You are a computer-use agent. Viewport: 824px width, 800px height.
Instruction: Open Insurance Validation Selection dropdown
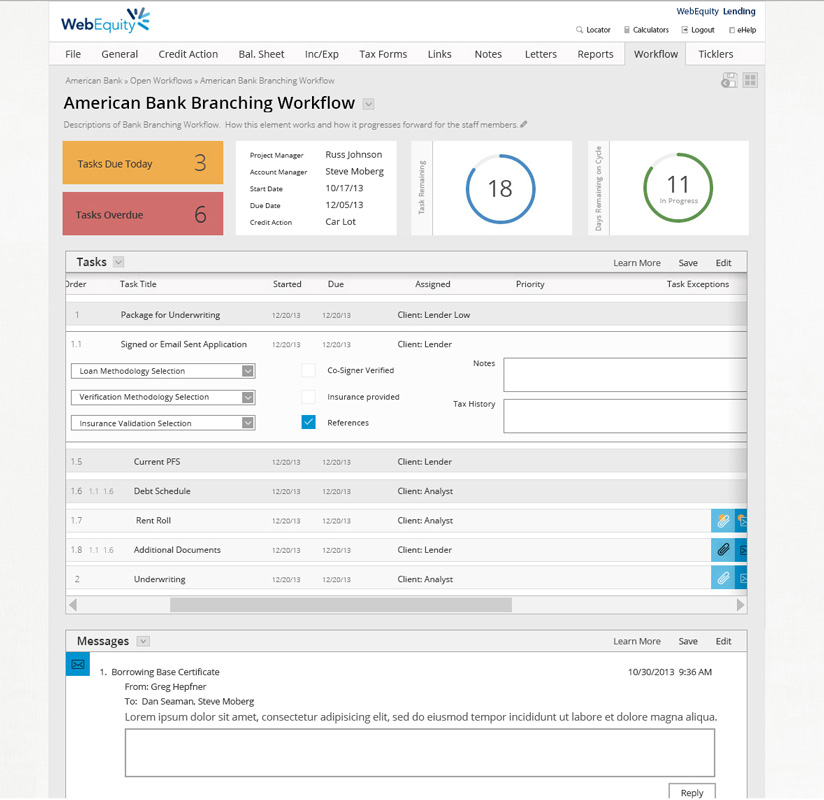[248, 423]
